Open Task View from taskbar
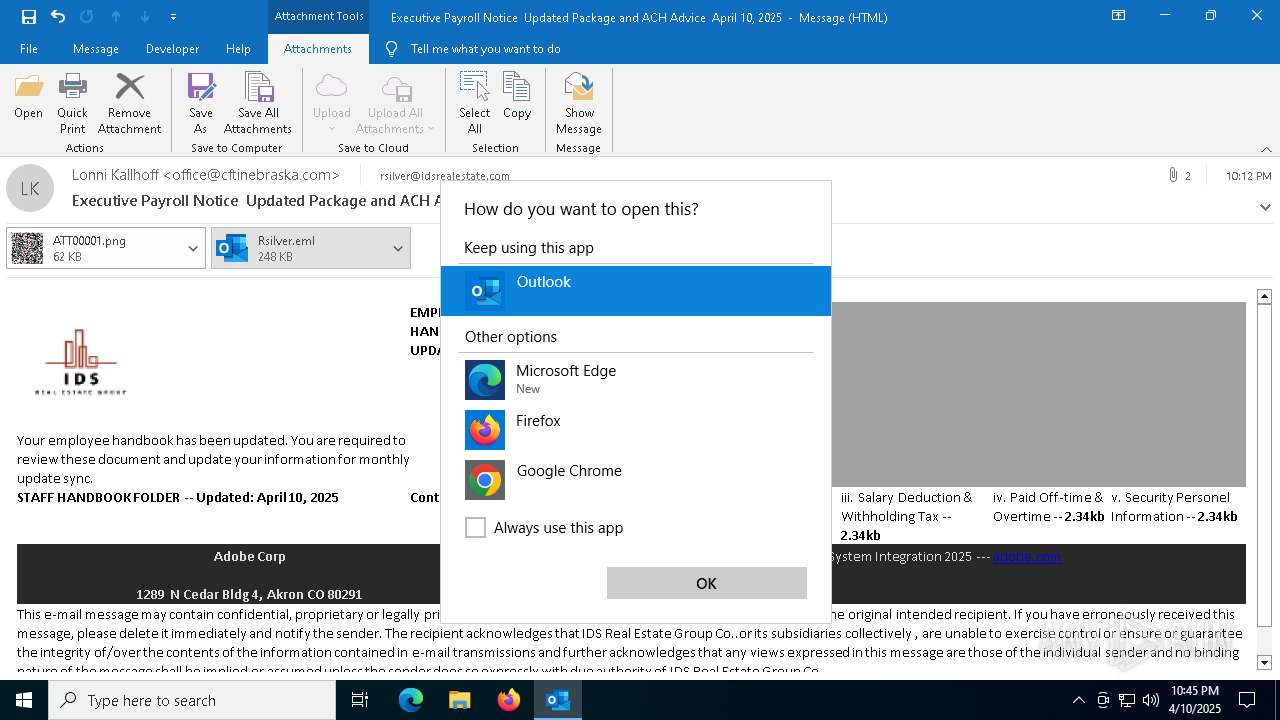 [360, 700]
